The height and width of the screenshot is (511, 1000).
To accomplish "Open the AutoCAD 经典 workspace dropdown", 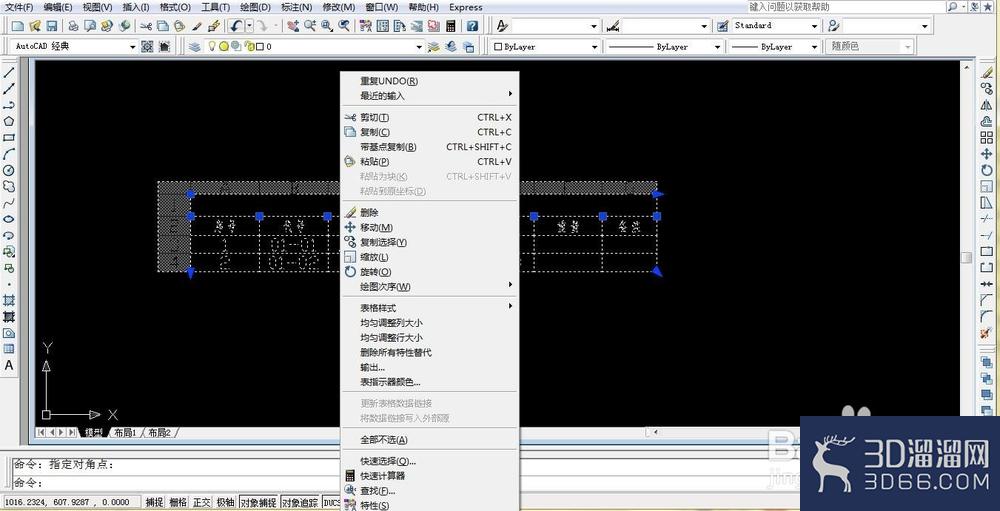I will coord(133,47).
